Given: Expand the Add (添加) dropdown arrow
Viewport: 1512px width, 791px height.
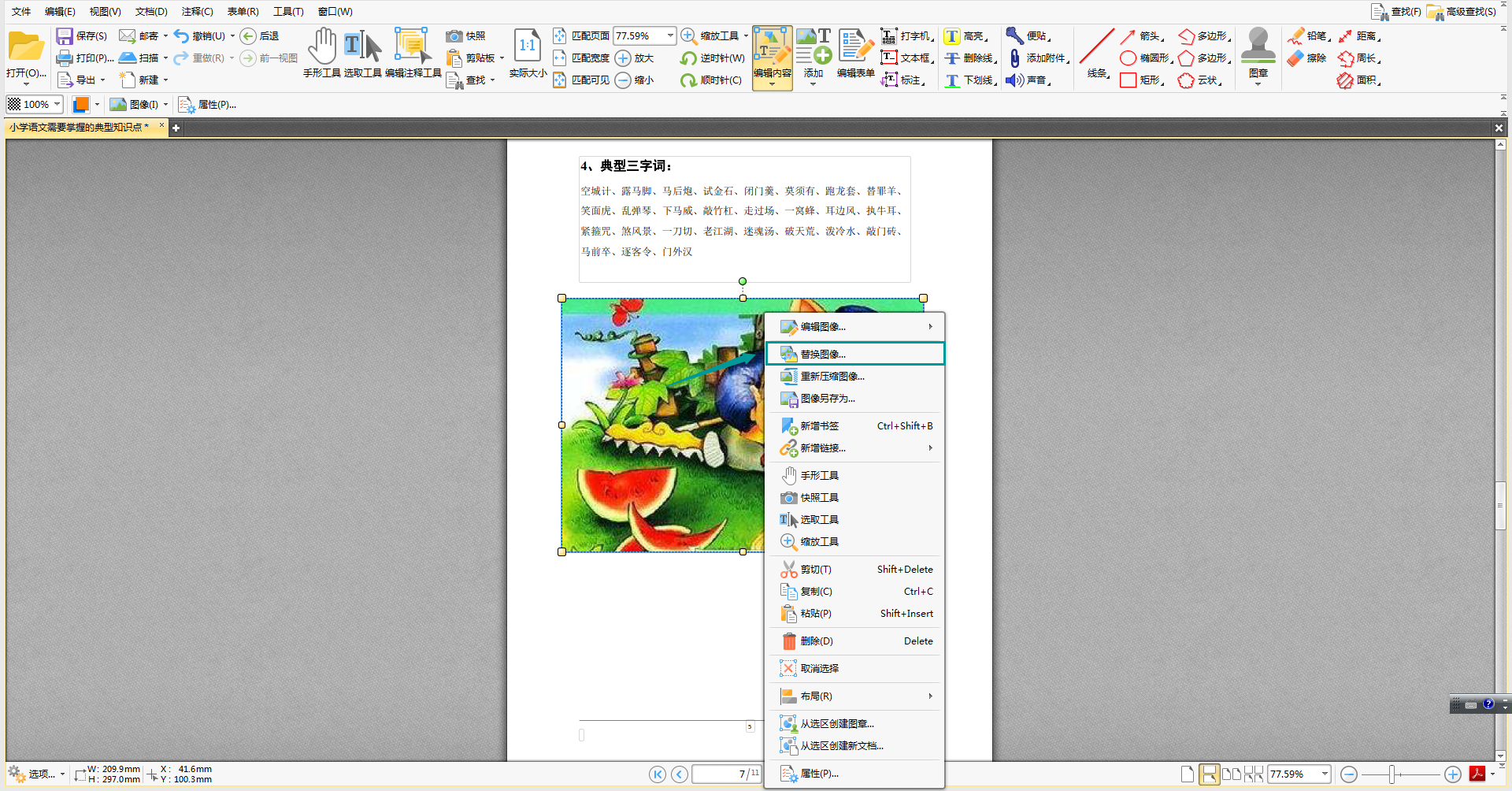Looking at the screenshot, I should tap(813, 84).
